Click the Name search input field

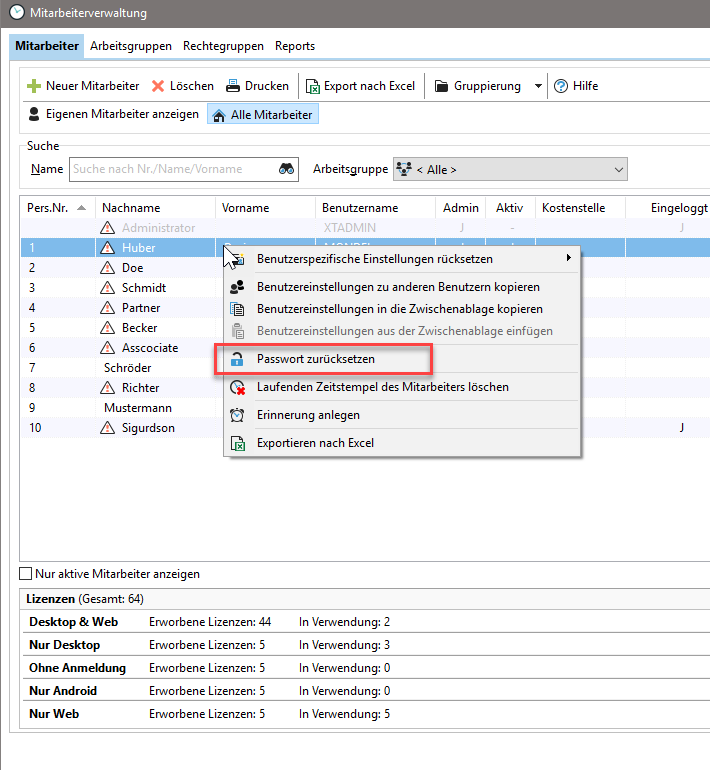click(x=170, y=169)
